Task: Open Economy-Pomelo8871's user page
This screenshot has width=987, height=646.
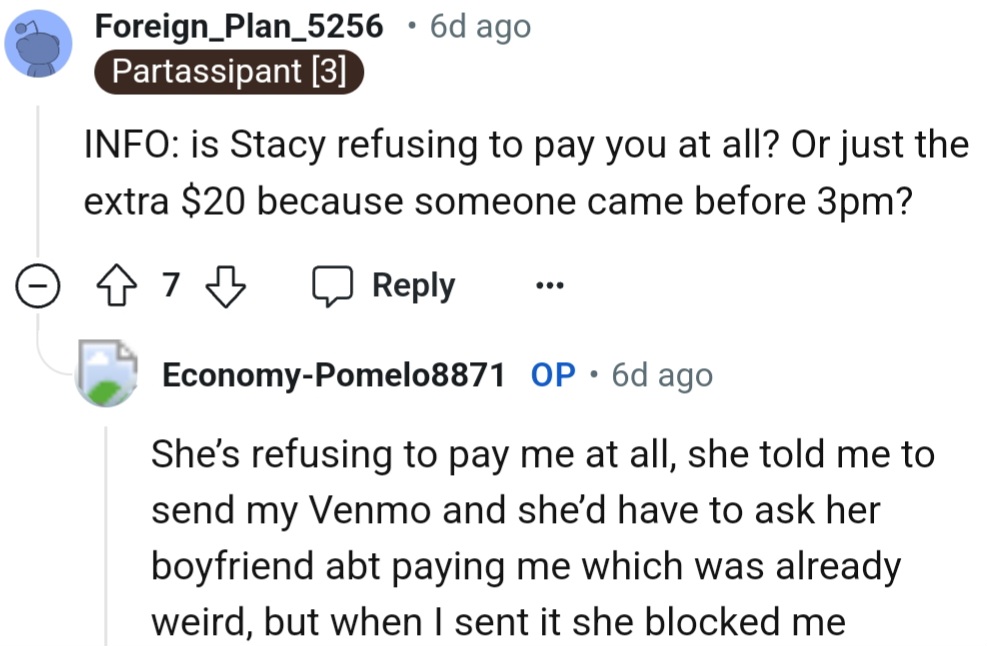Action: (333, 375)
